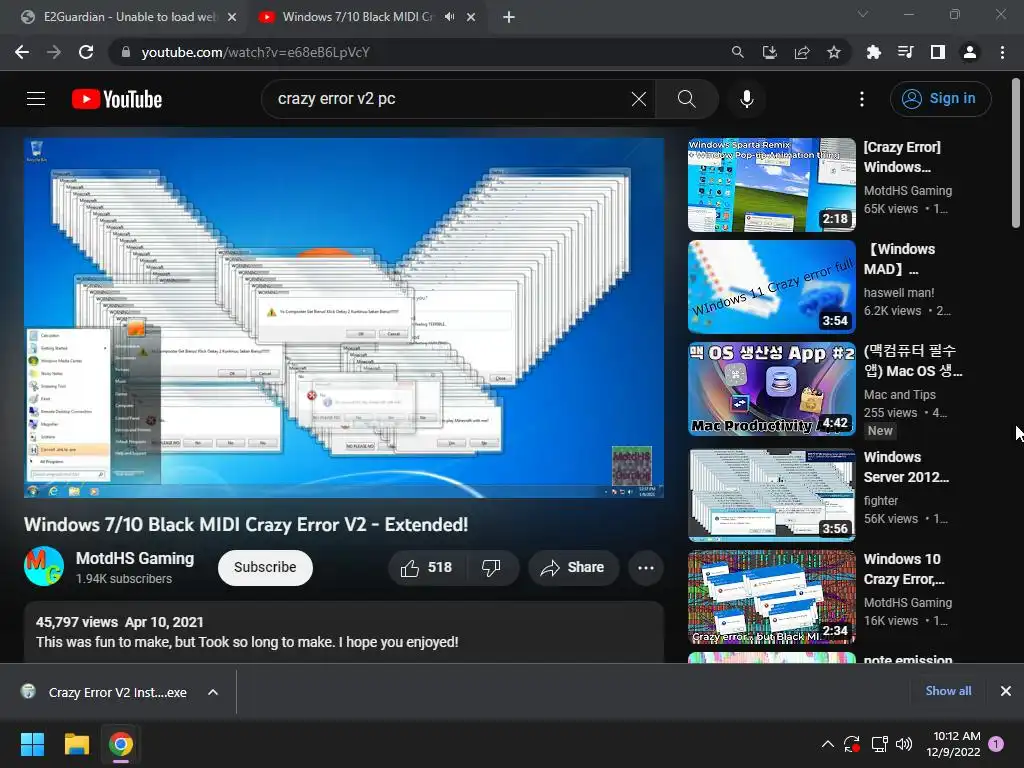Click the browser forward arrow
The height and width of the screenshot is (768, 1024).
[54, 52]
